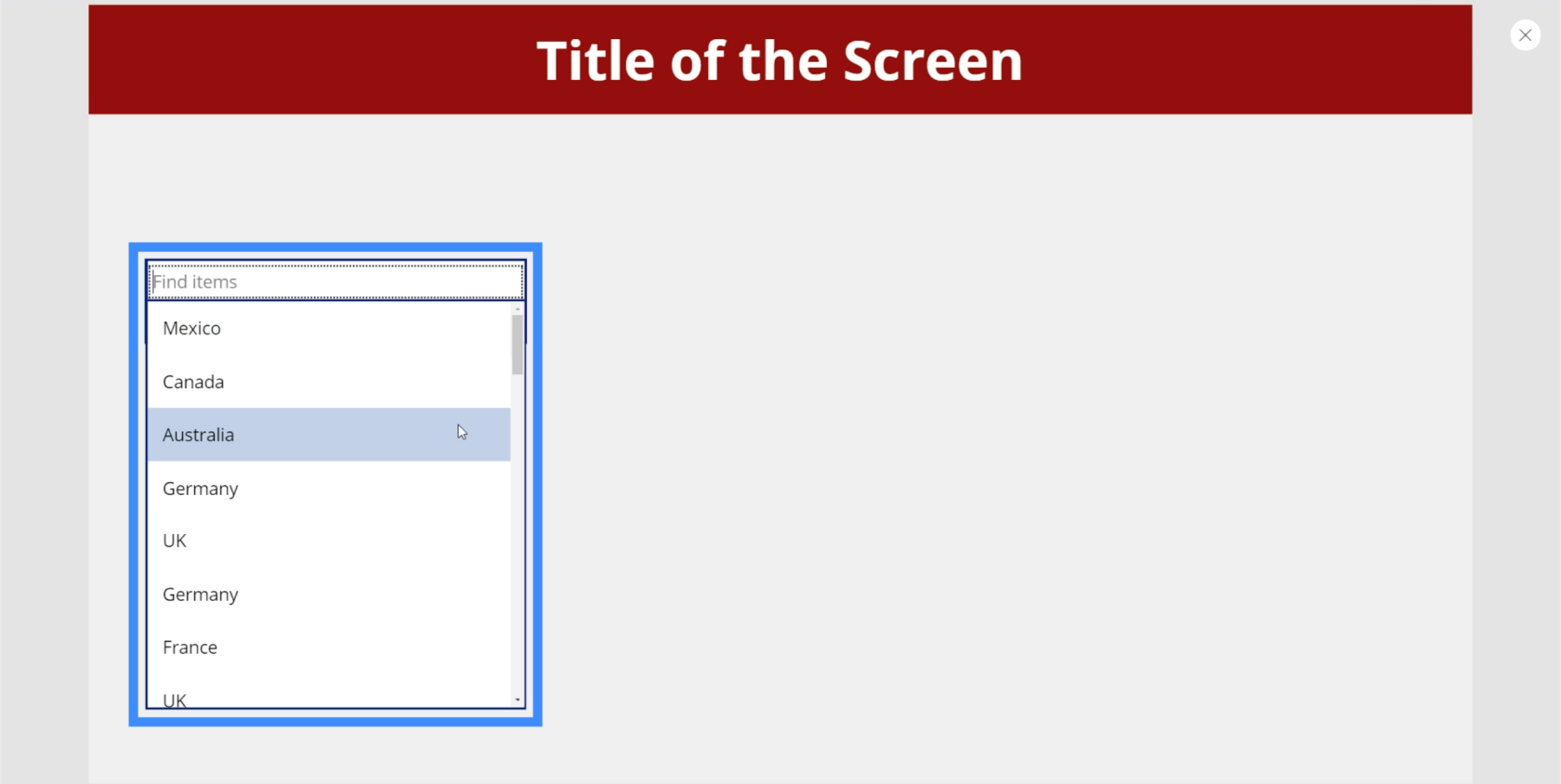This screenshot has width=1561, height=784.
Task: Click the list's vertical scrollbar thumb
Action: (518, 345)
